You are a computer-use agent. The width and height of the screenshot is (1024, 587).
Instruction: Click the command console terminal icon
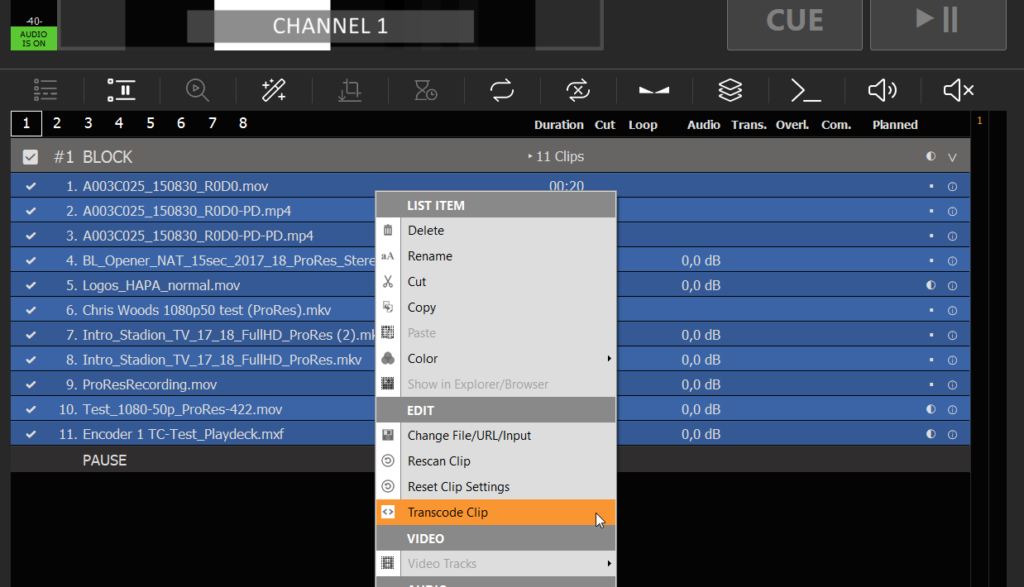click(805, 90)
